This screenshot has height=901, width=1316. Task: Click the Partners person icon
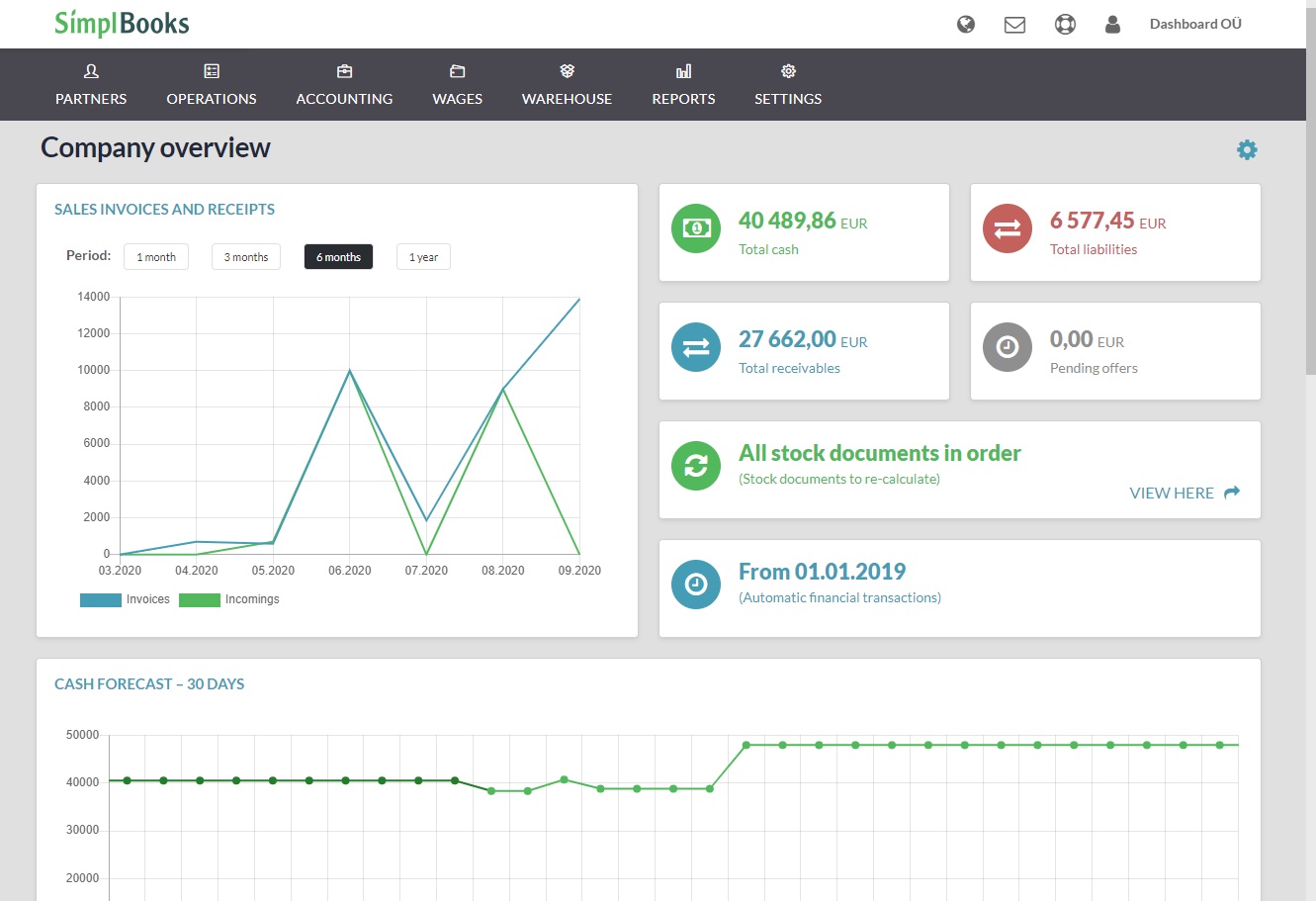(x=91, y=71)
